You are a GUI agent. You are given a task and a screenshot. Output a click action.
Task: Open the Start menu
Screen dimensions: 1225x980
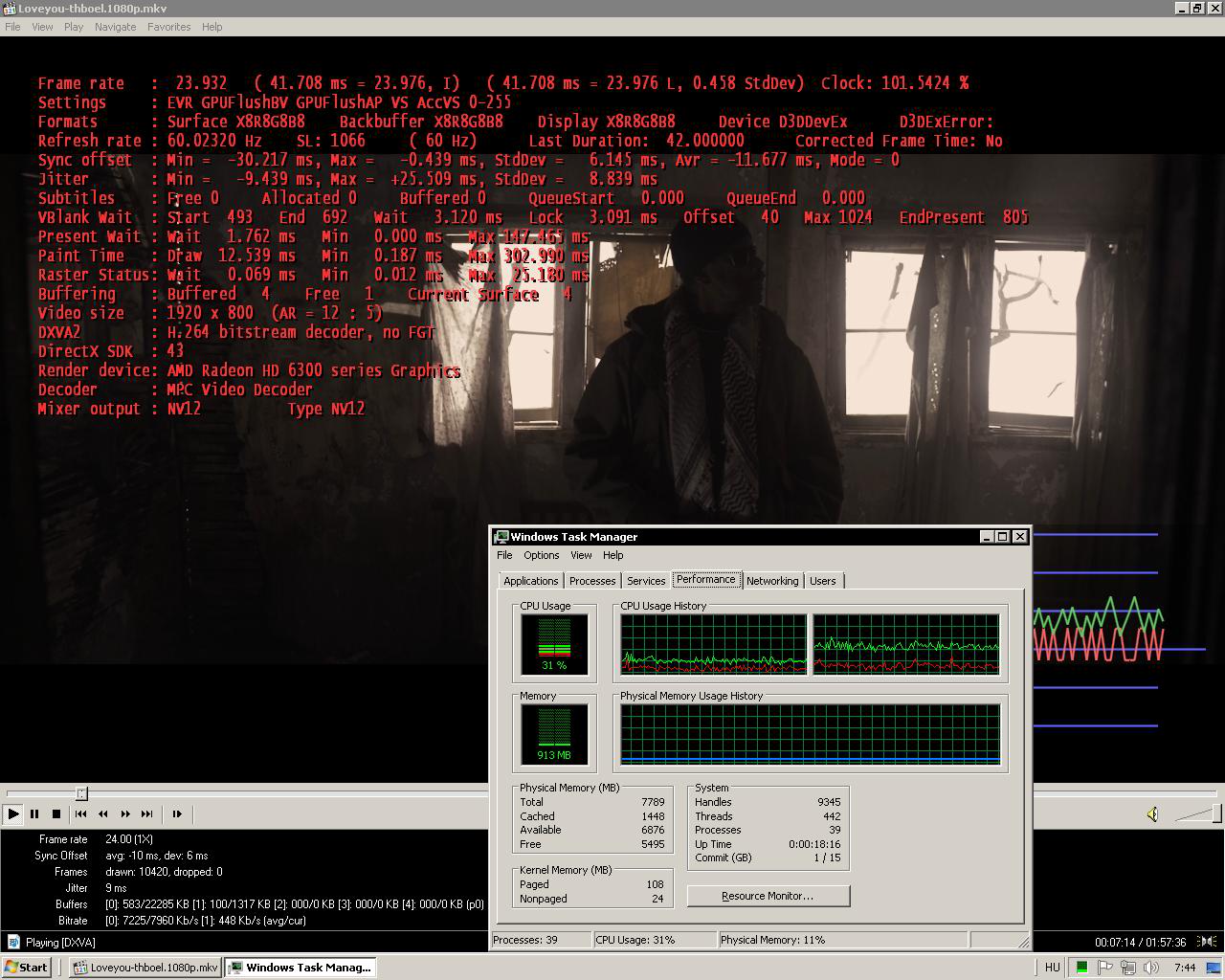tap(26, 967)
